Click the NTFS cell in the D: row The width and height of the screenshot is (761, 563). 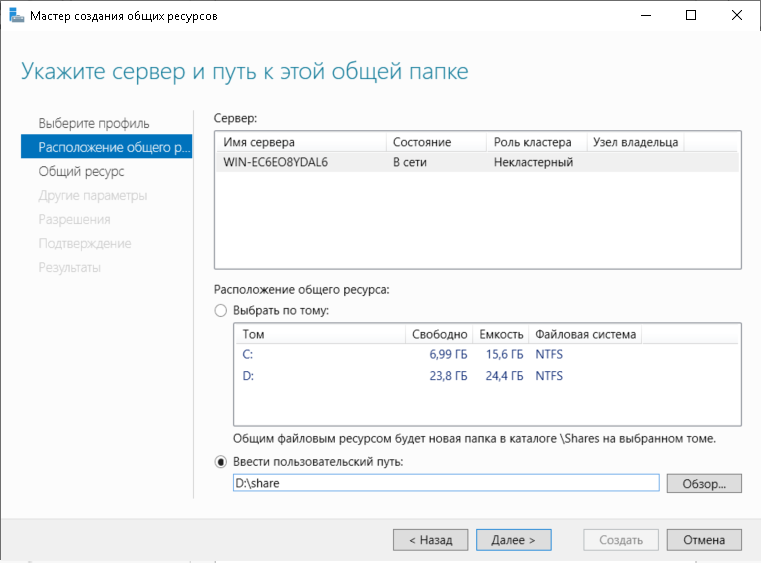[549, 376]
